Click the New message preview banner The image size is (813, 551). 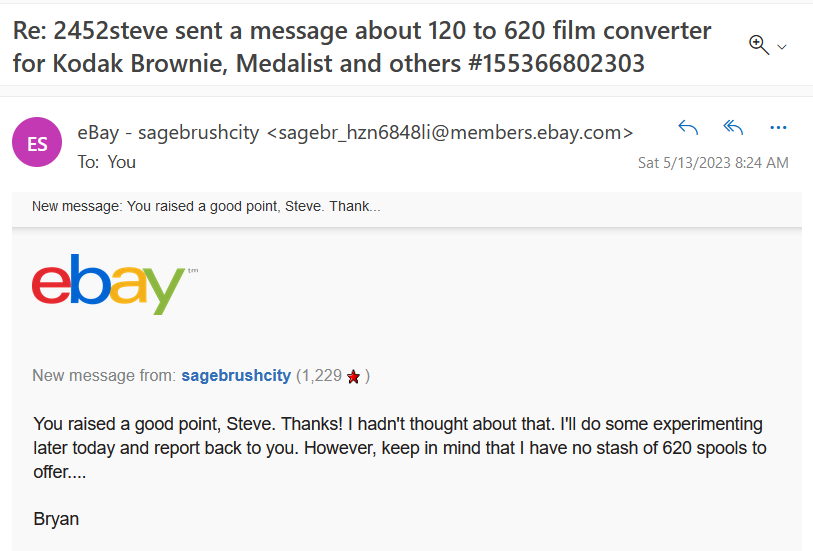[x=406, y=206]
